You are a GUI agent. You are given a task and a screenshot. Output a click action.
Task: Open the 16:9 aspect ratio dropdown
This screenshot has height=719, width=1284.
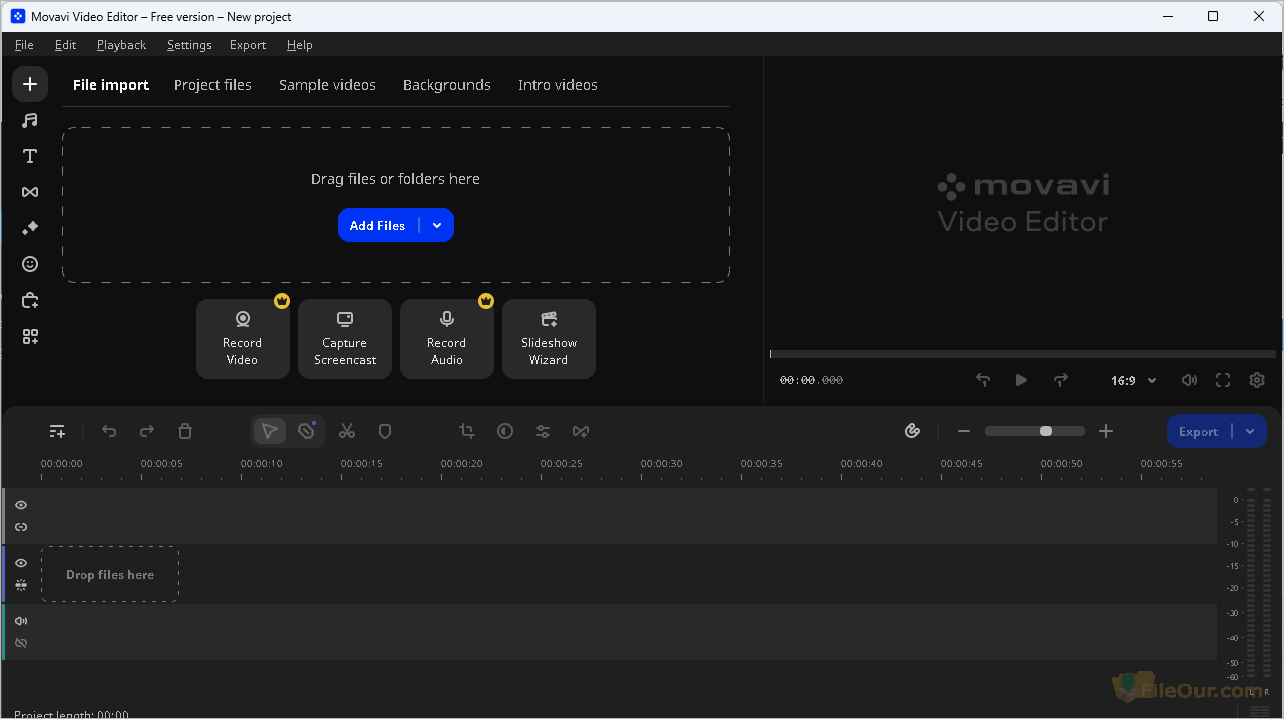point(1133,380)
